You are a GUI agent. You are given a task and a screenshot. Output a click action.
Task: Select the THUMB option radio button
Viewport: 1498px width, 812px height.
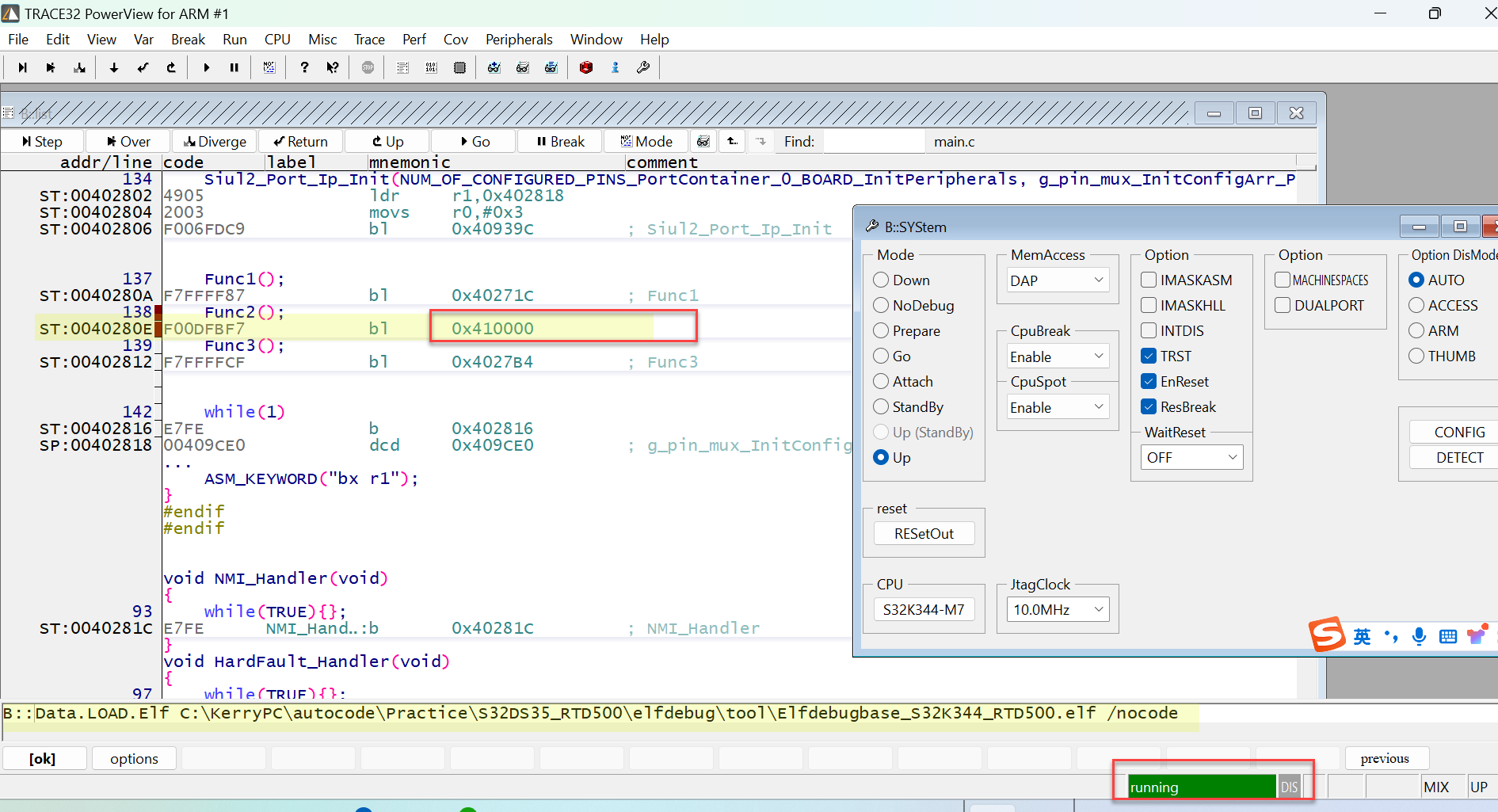(x=1416, y=356)
